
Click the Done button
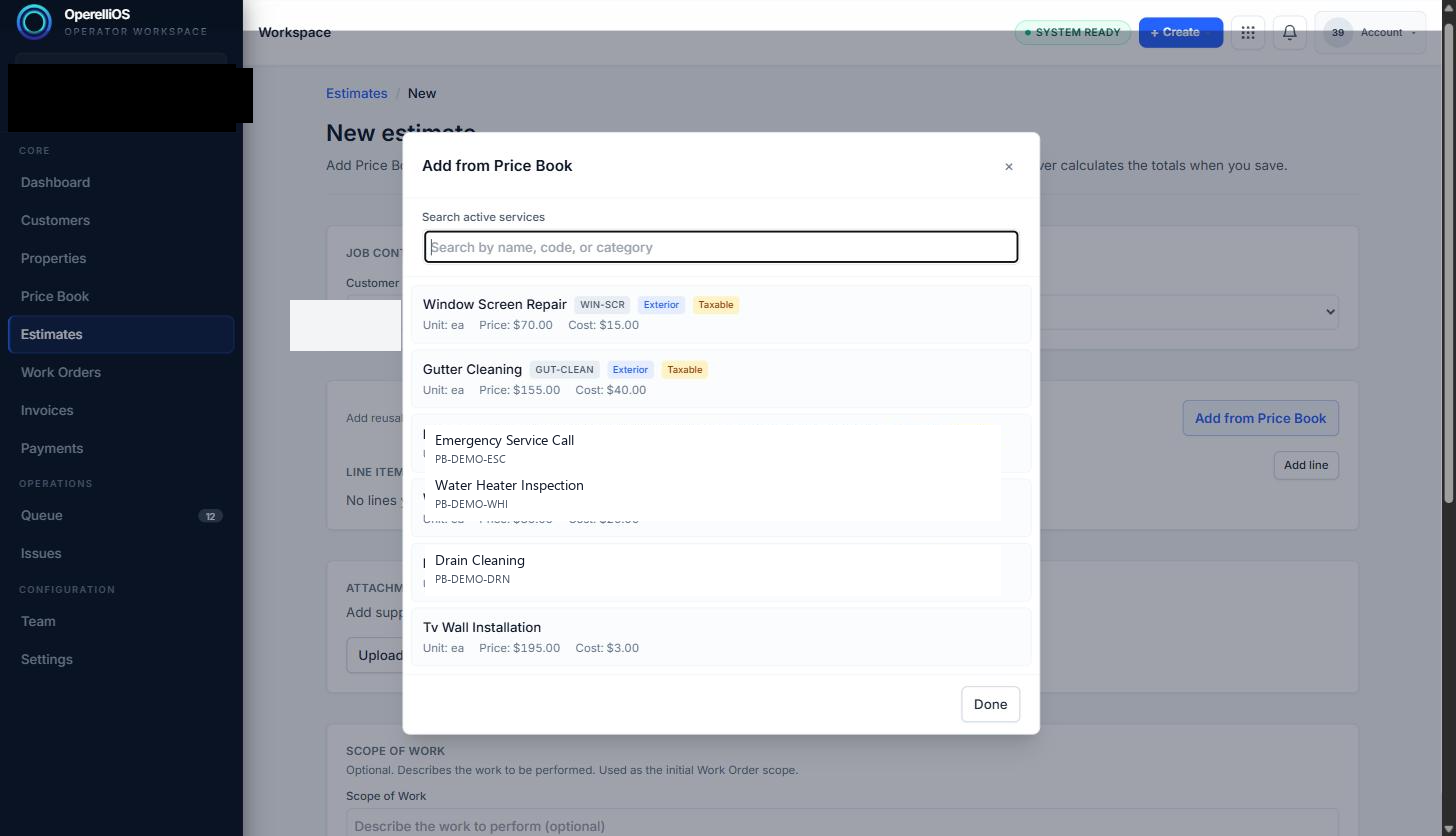(x=990, y=704)
